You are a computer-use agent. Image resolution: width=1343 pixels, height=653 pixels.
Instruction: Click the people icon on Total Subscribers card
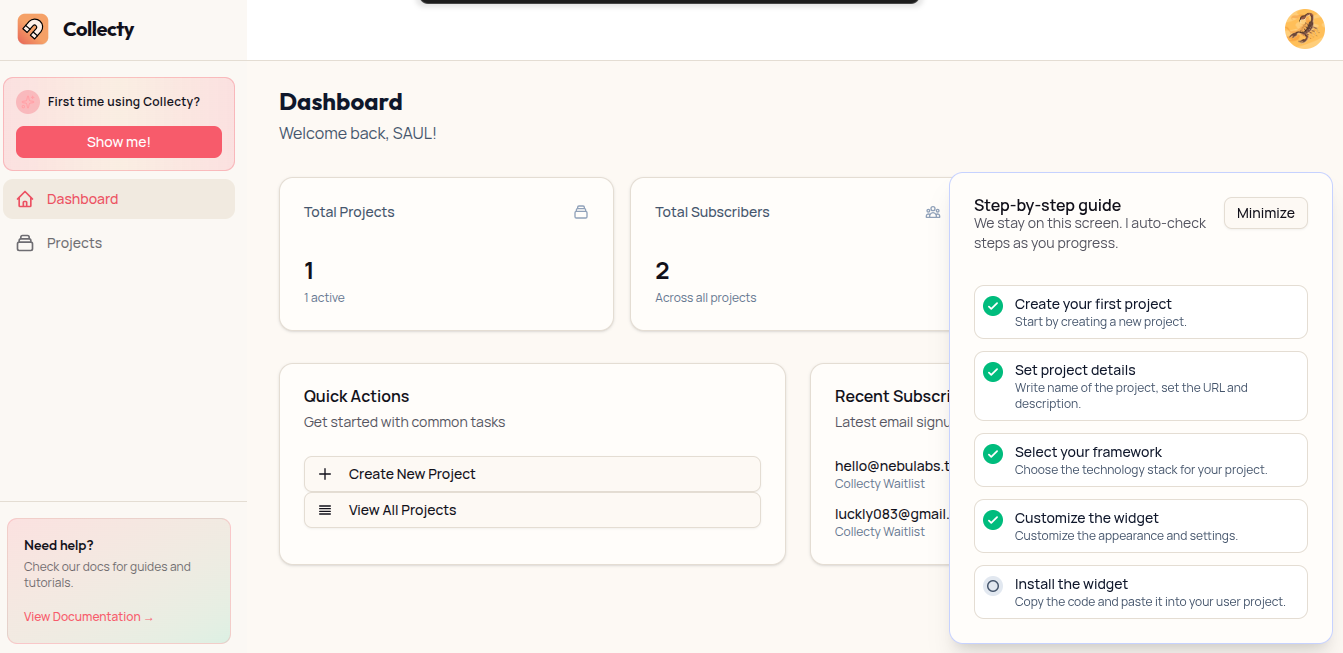pyautogui.click(x=933, y=212)
